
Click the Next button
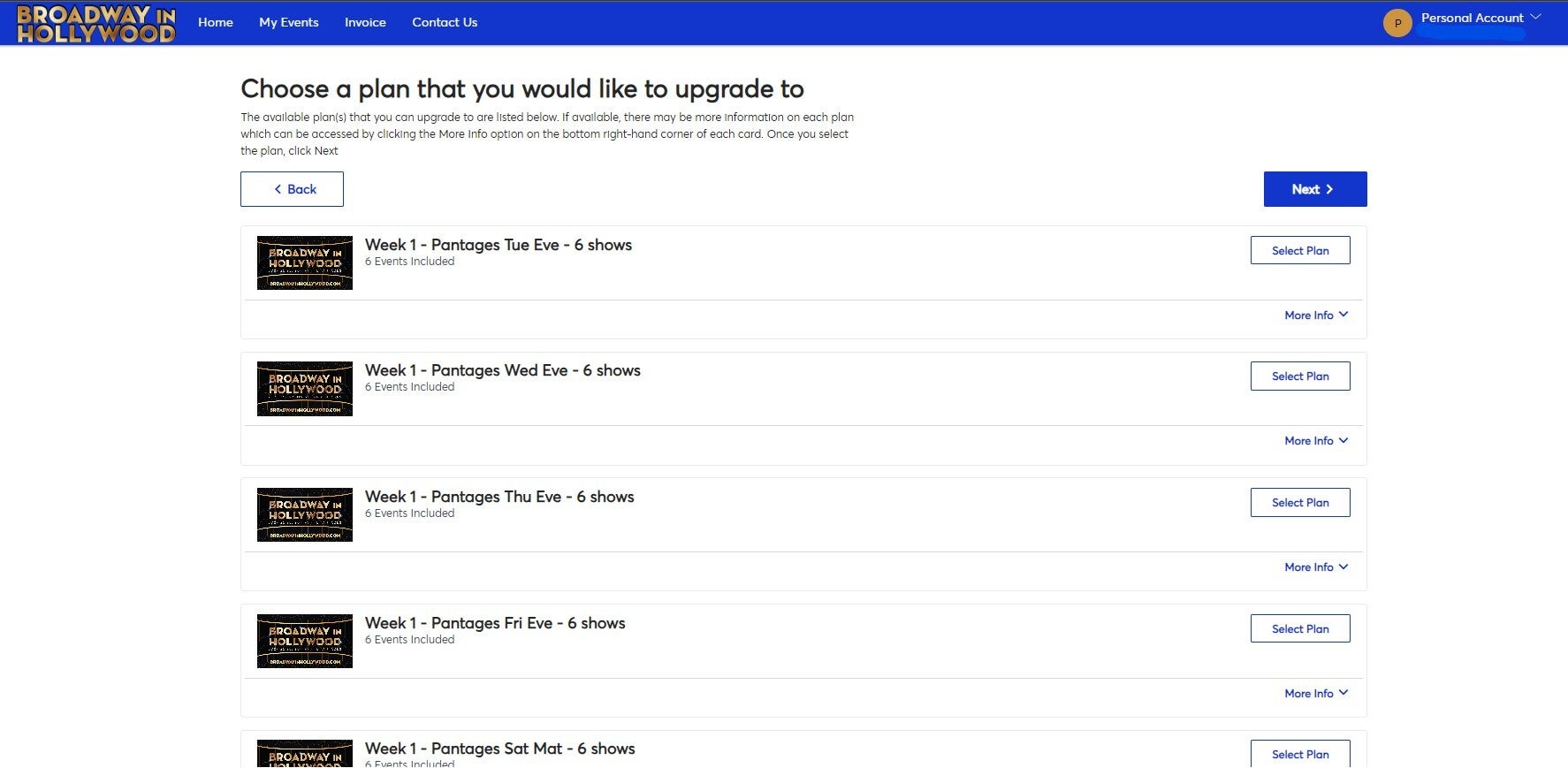click(1315, 189)
